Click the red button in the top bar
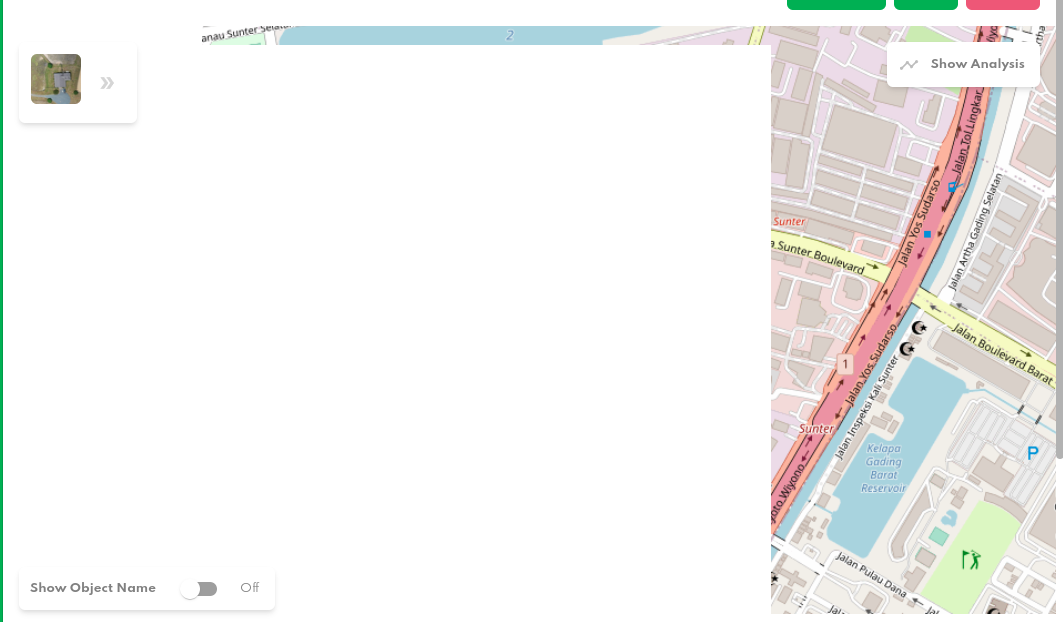This screenshot has width=1063, height=622. pos(1002,4)
